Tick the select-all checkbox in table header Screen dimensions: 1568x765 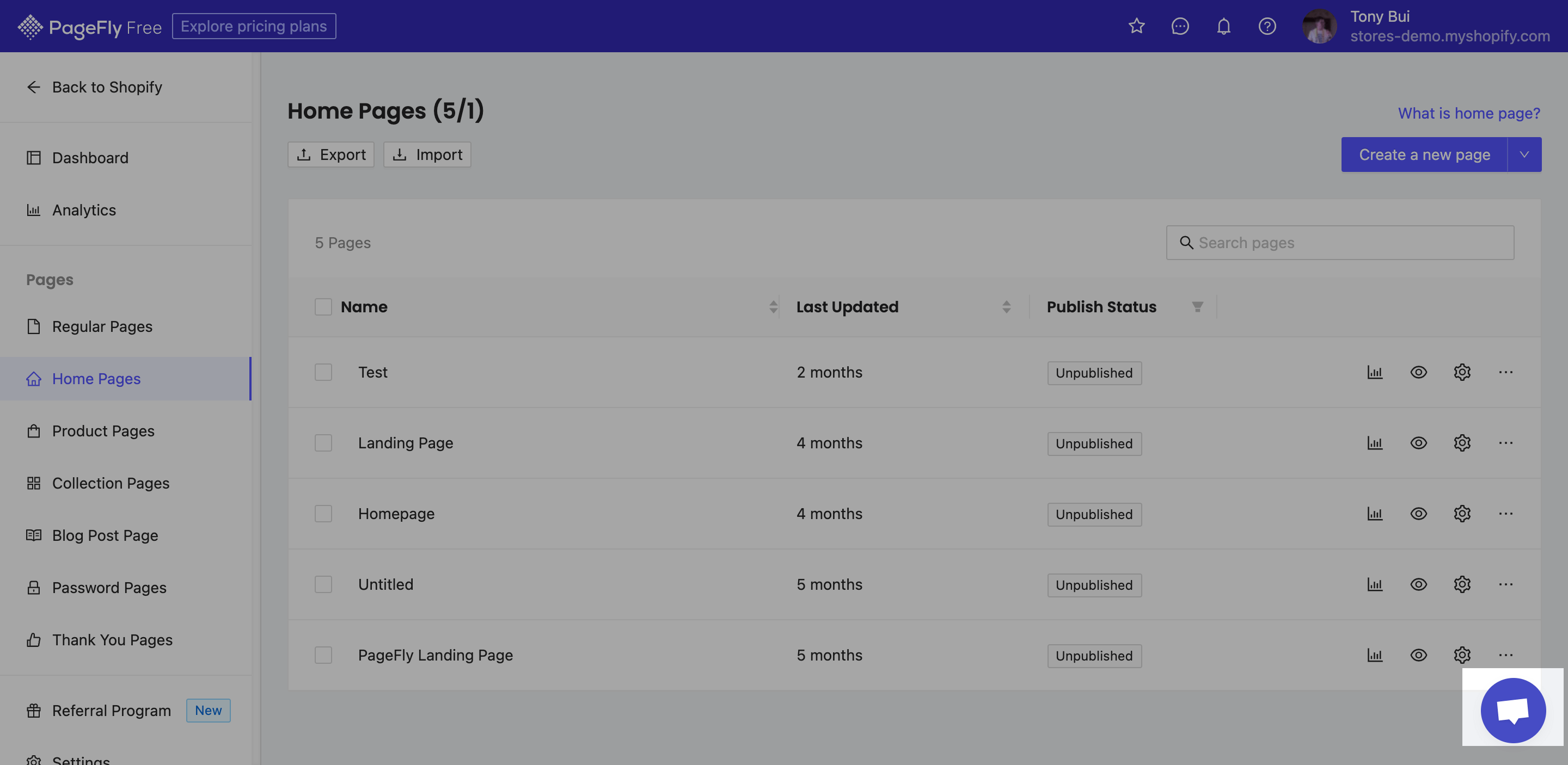[323, 307]
